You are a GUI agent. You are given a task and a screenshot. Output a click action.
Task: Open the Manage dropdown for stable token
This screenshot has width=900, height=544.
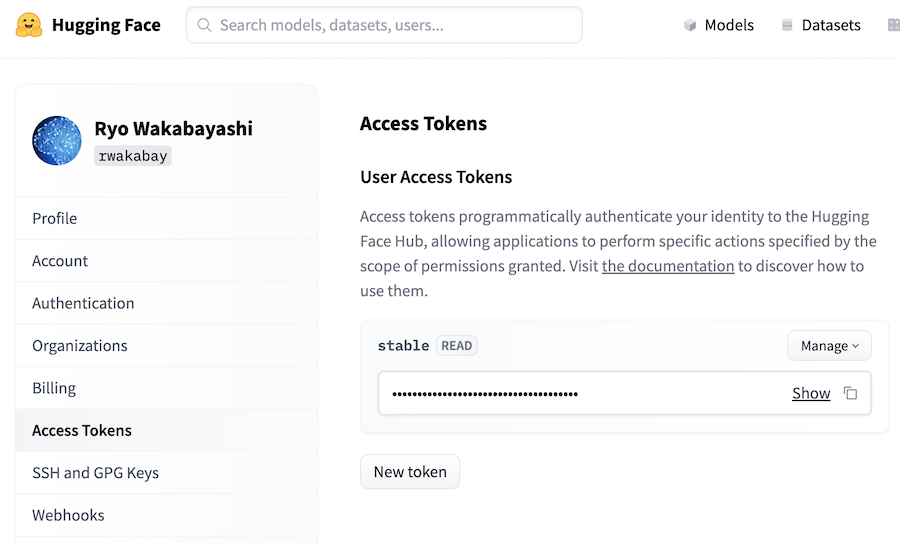829,345
